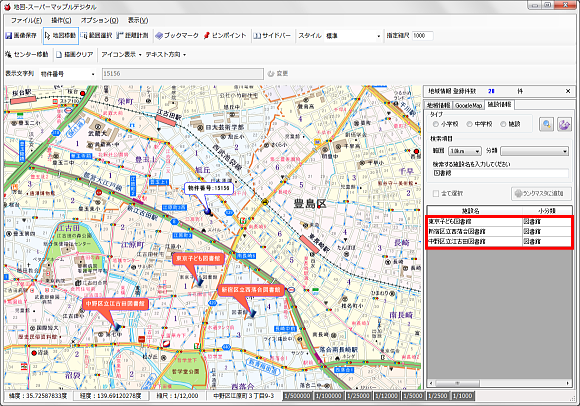Select the 小学校 radio button
The image size is (580, 406).
click(x=436, y=124)
